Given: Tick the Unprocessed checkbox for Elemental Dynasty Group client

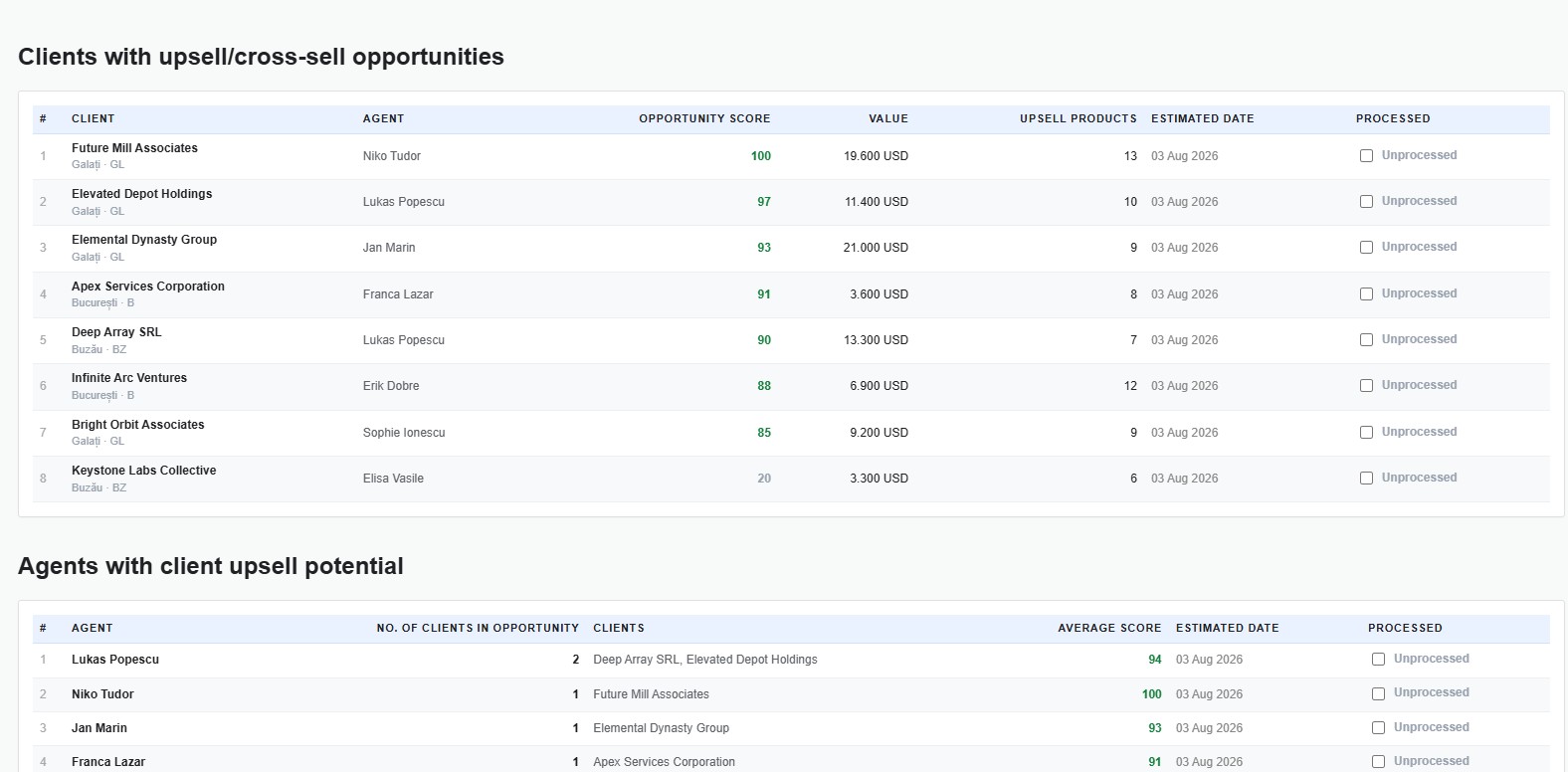Looking at the screenshot, I should click(1366, 248).
